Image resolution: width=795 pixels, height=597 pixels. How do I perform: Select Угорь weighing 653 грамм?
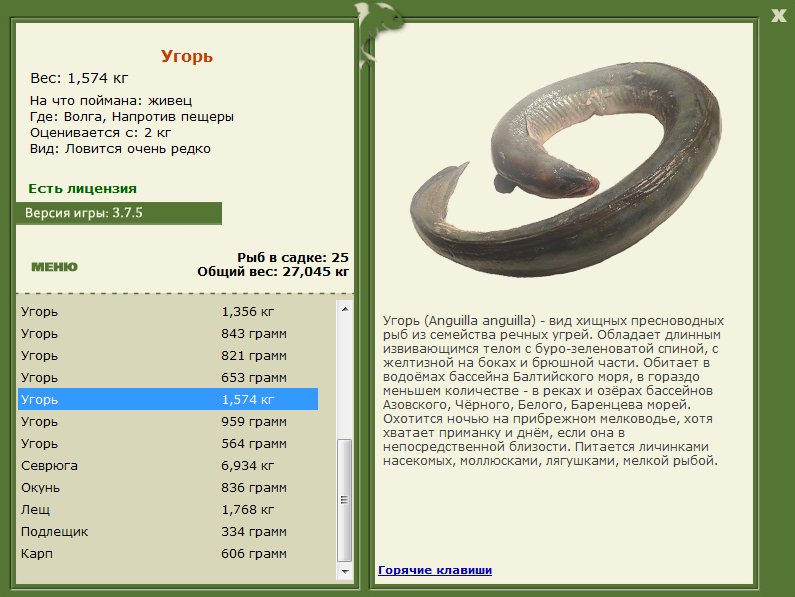pyautogui.click(x=168, y=377)
